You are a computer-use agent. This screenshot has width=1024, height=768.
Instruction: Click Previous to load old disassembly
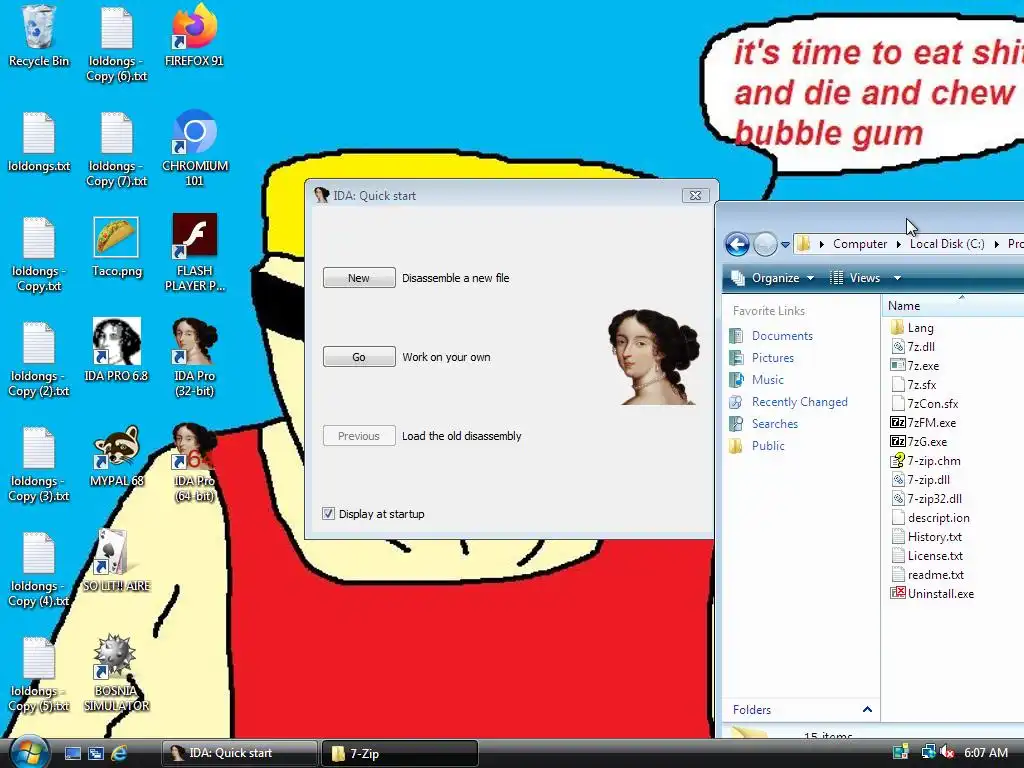pyautogui.click(x=359, y=436)
